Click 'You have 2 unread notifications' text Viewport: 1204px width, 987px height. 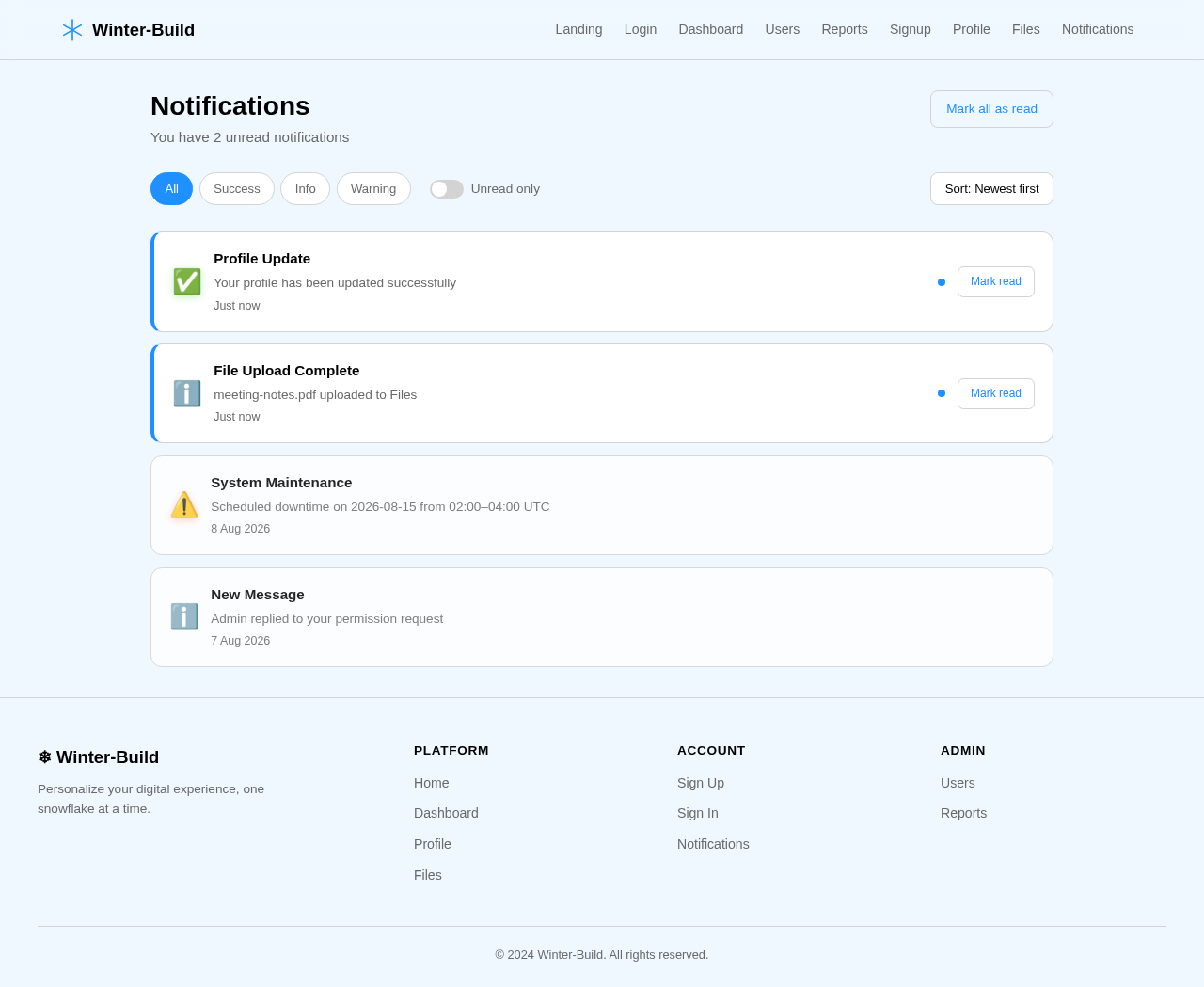coord(250,137)
